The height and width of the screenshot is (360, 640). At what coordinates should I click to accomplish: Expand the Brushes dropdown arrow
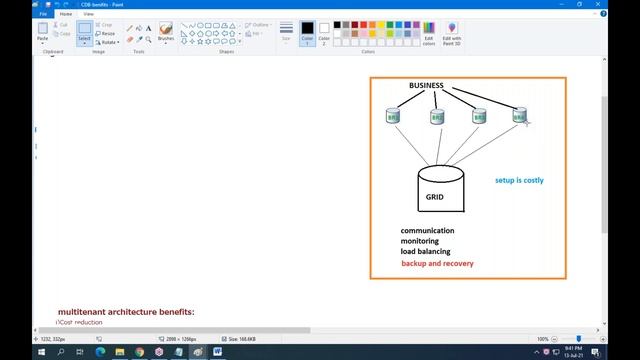click(166, 42)
